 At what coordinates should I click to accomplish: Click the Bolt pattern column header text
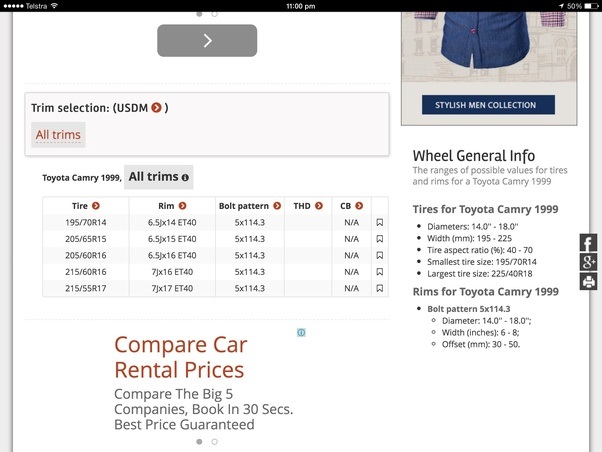pos(244,206)
